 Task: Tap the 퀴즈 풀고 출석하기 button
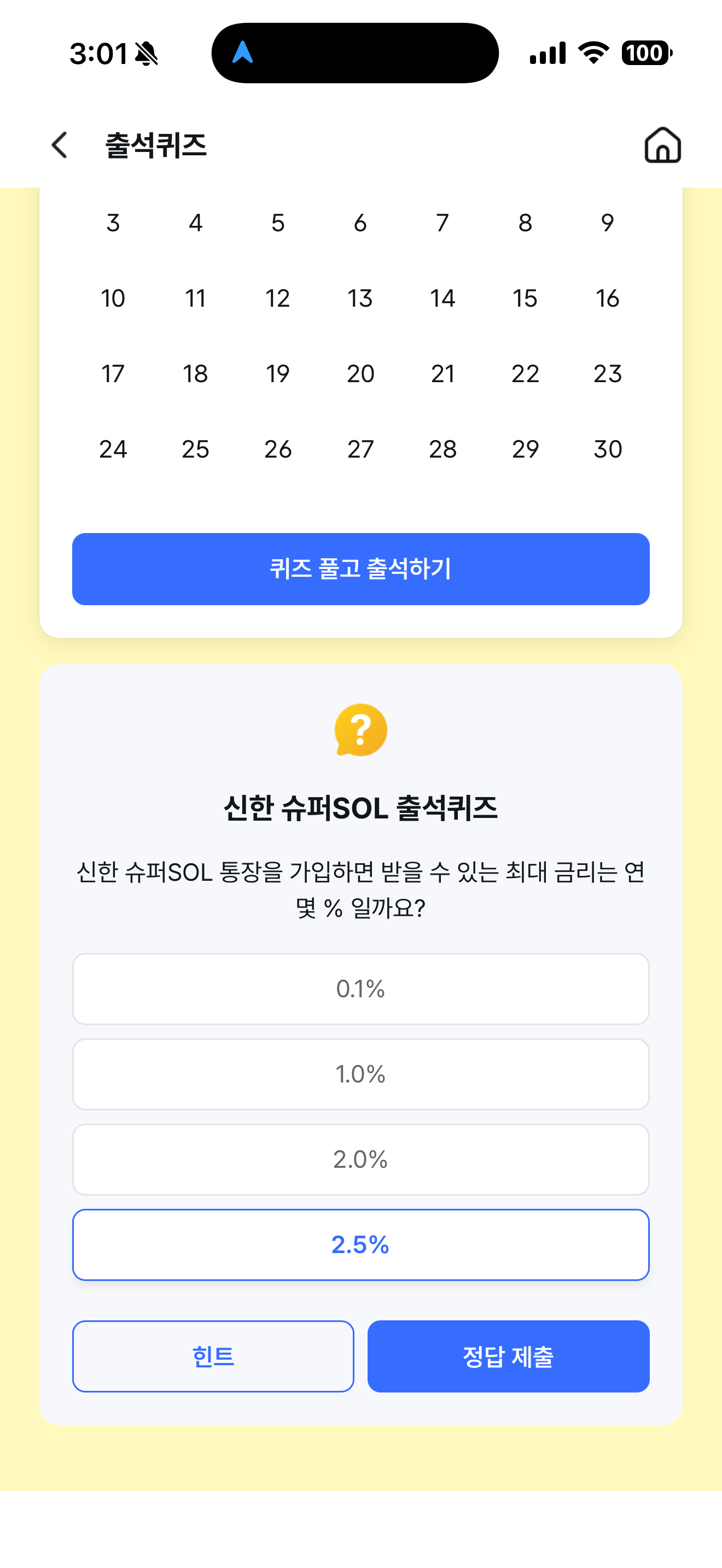click(x=361, y=569)
